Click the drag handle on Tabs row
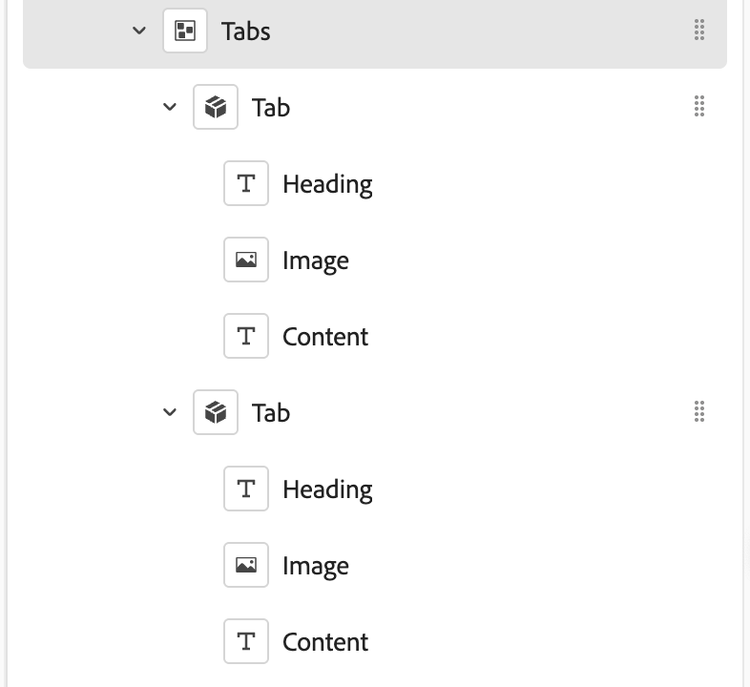This screenshot has height=687, width=750. pyautogui.click(x=700, y=31)
